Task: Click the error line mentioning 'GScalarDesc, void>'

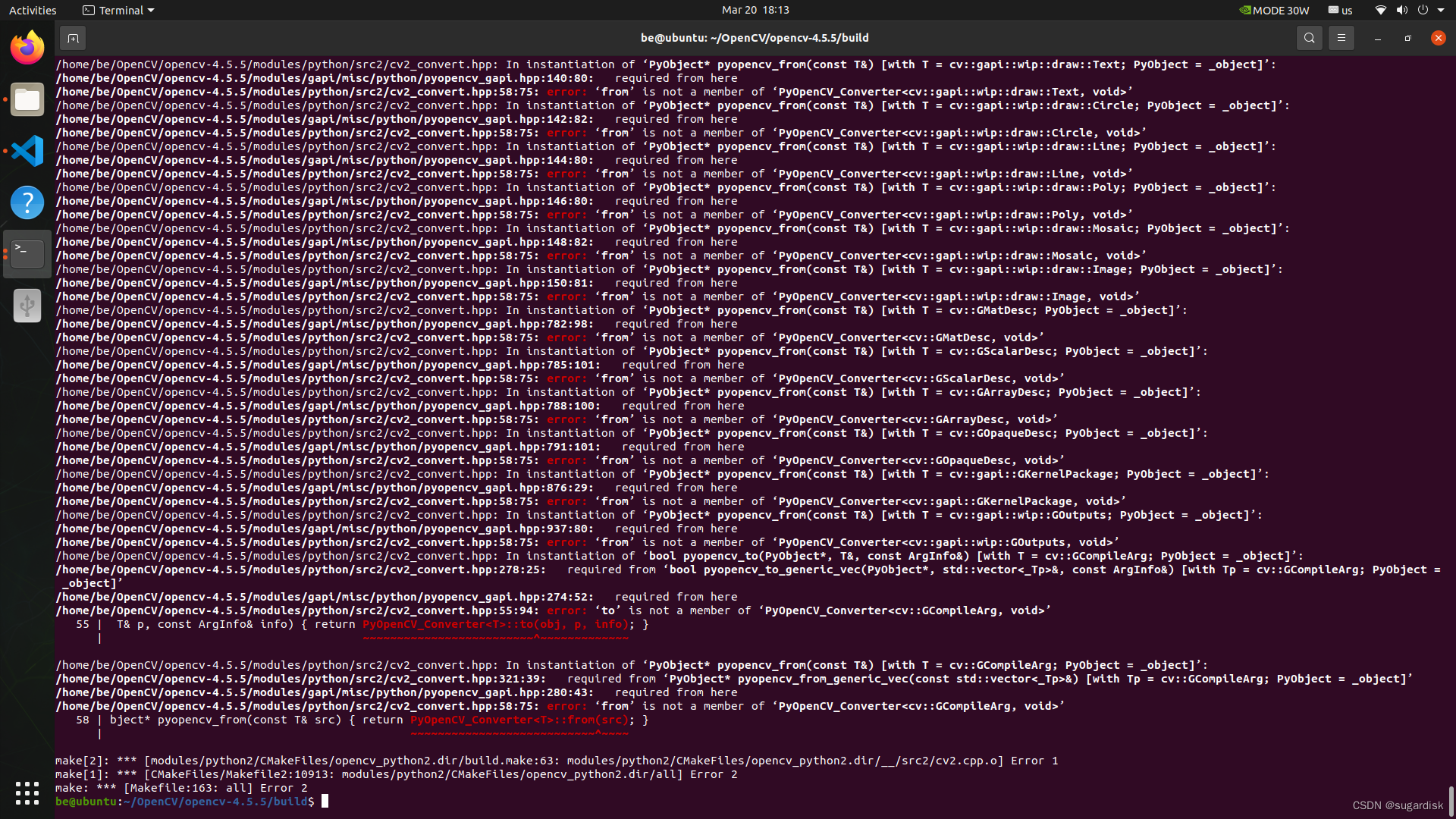Action: 560,378
